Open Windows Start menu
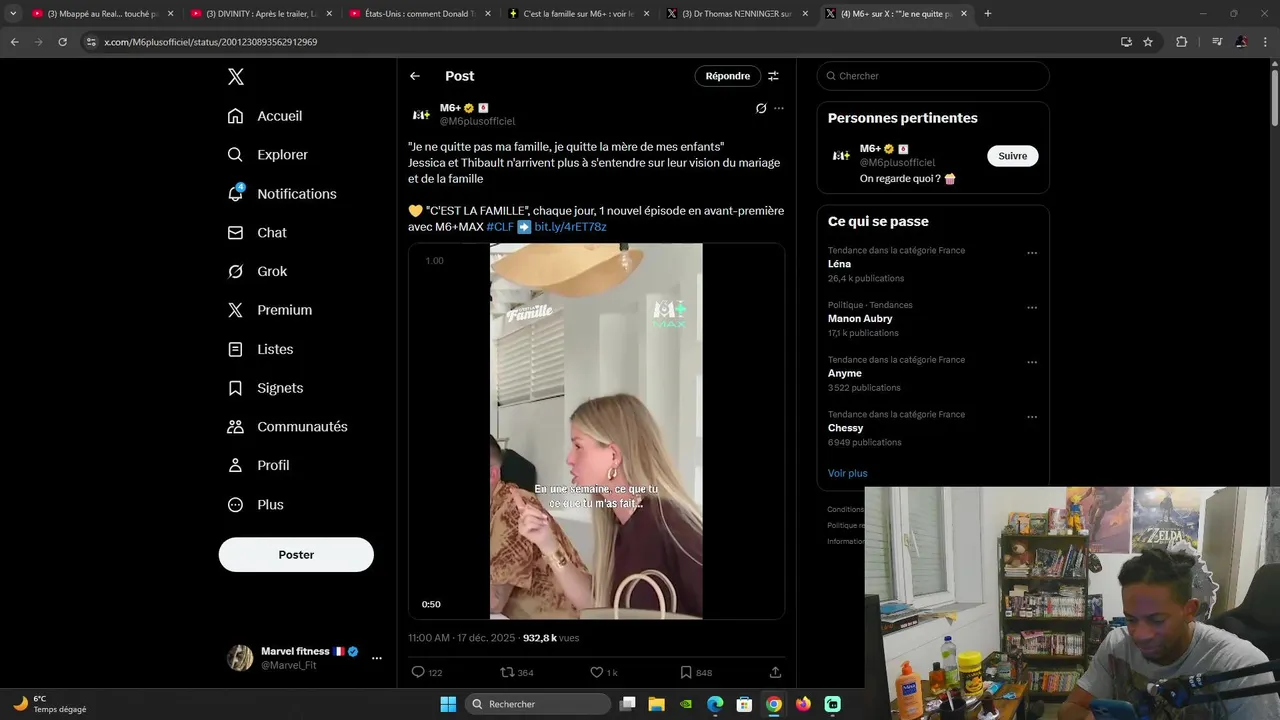The width and height of the screenshot is (1280, 720). pos(448,704)
